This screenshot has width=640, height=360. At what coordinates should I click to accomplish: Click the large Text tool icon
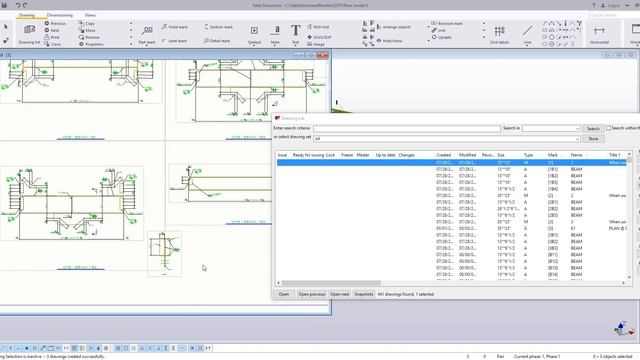click(x=296, y=30)
